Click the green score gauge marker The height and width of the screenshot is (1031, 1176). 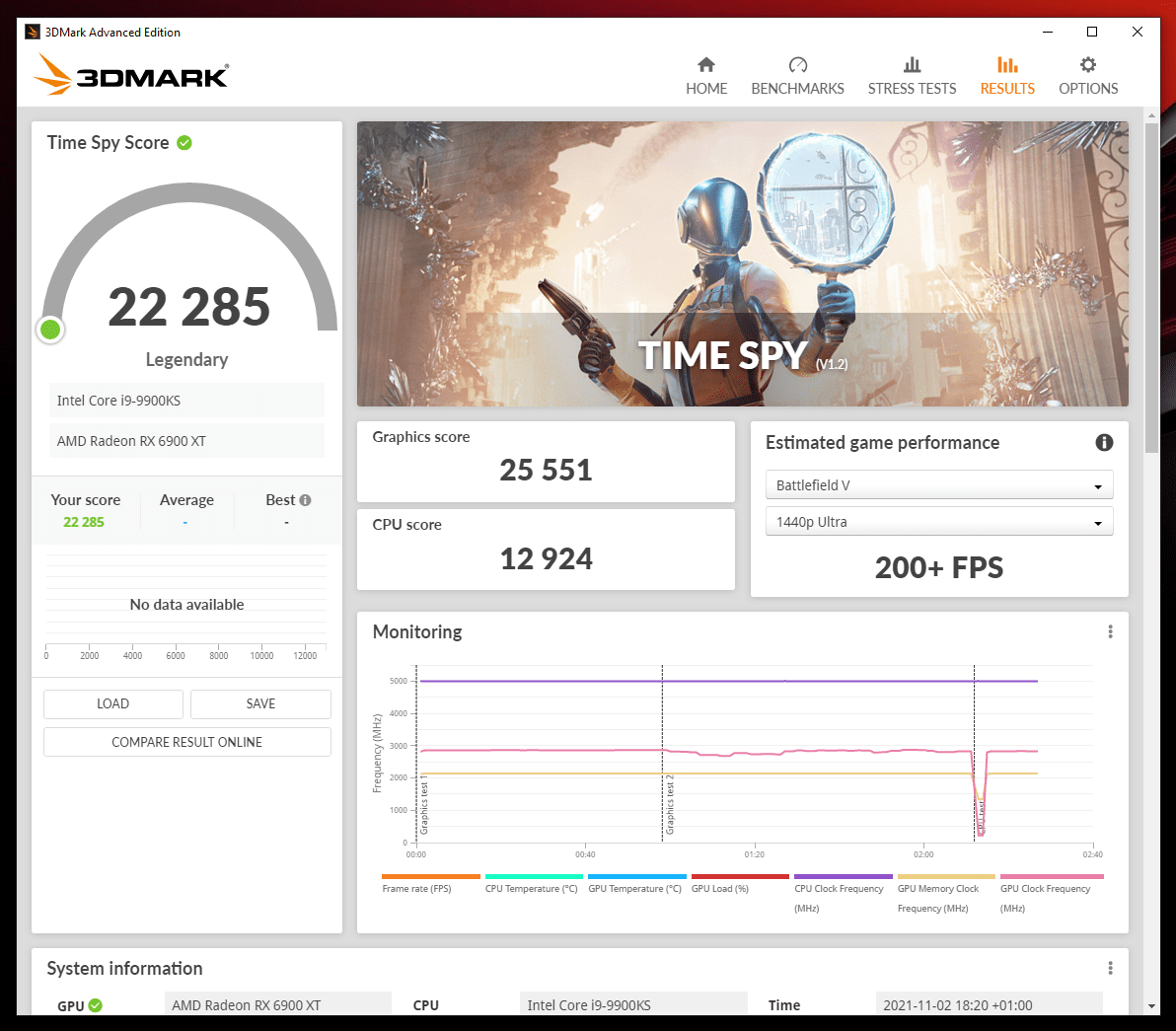tap(50, 330)
